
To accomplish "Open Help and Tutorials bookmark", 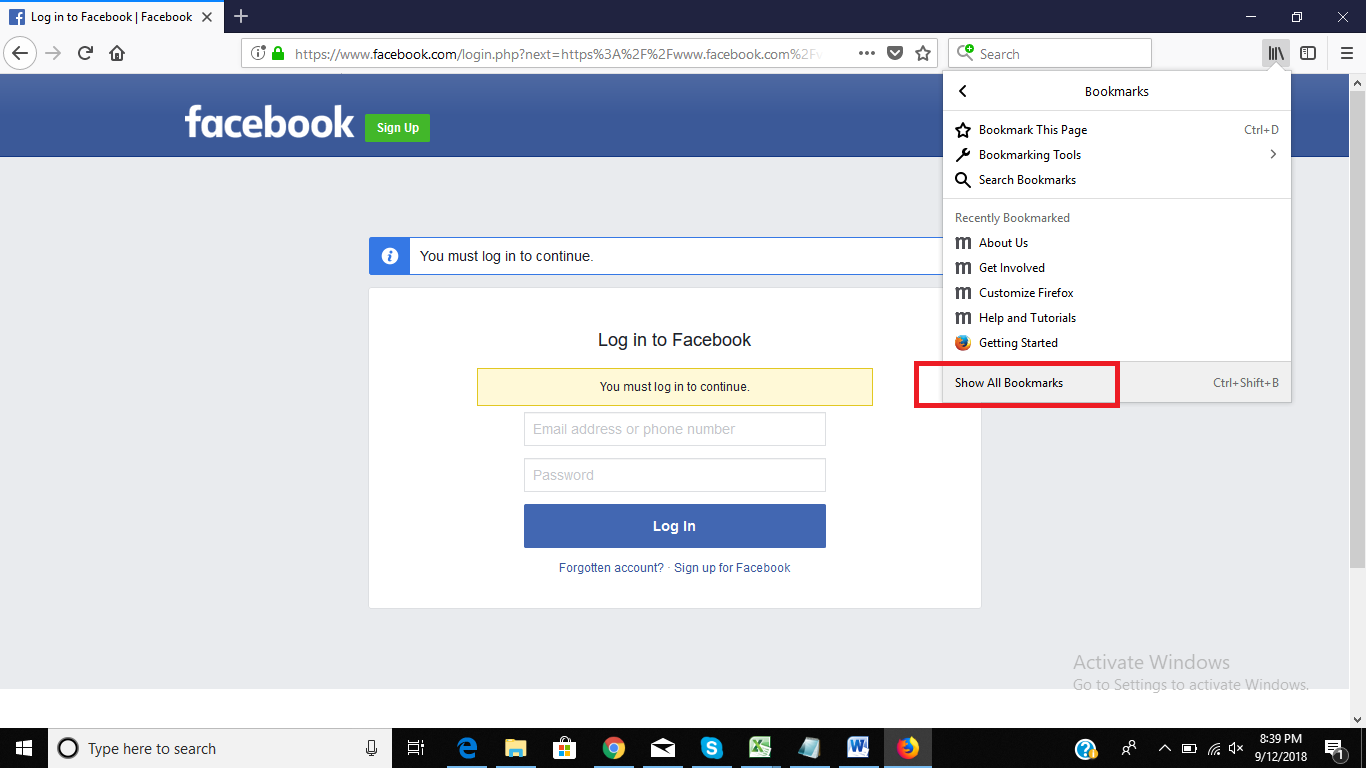I will (x=1117, y=318).
